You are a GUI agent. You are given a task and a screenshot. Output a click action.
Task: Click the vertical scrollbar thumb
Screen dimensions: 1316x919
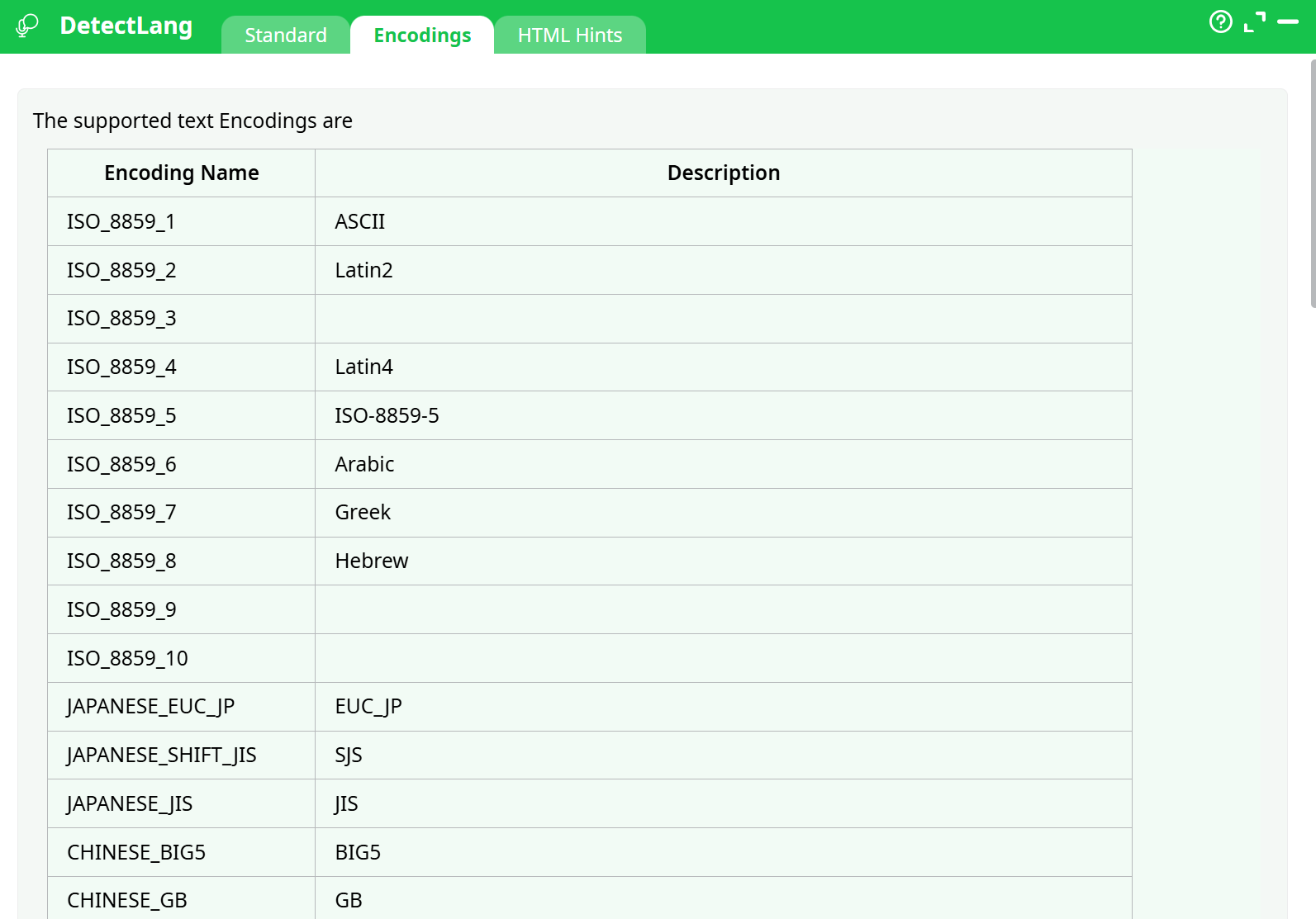click(1313, 182)
